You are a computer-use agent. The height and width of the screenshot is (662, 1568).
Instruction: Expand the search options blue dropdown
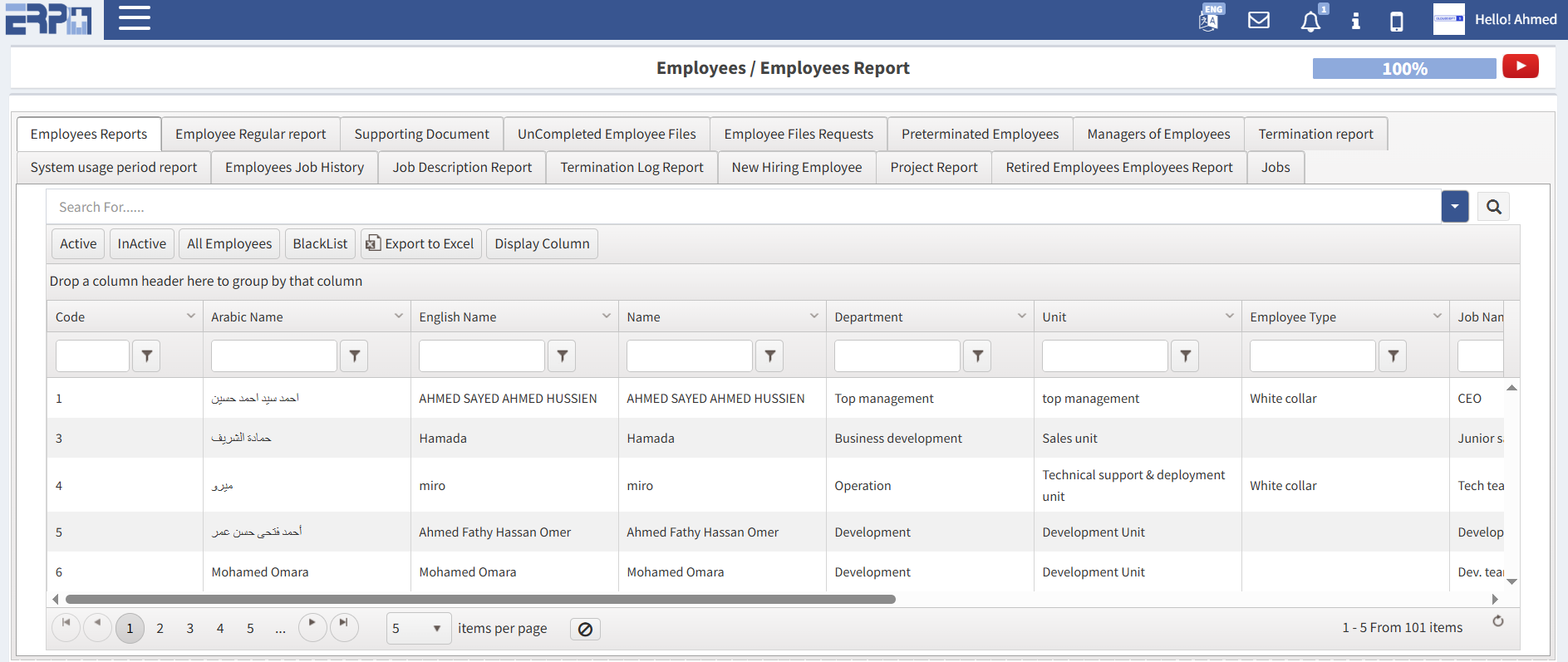click(x=1454, y=207)
